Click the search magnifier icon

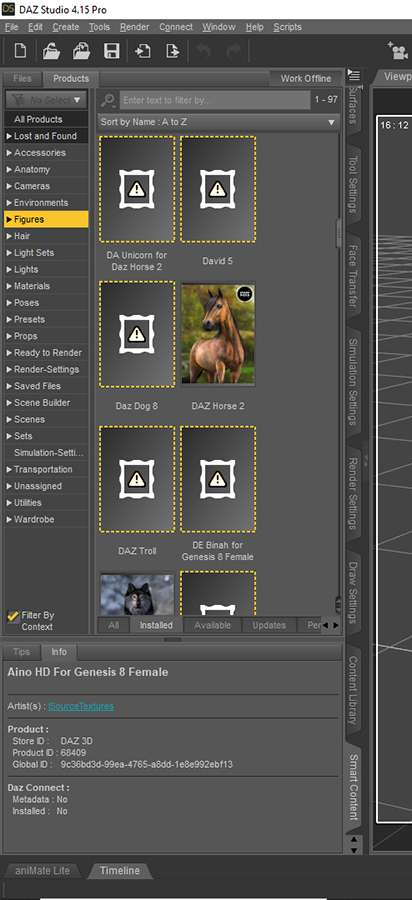[108, 100]
